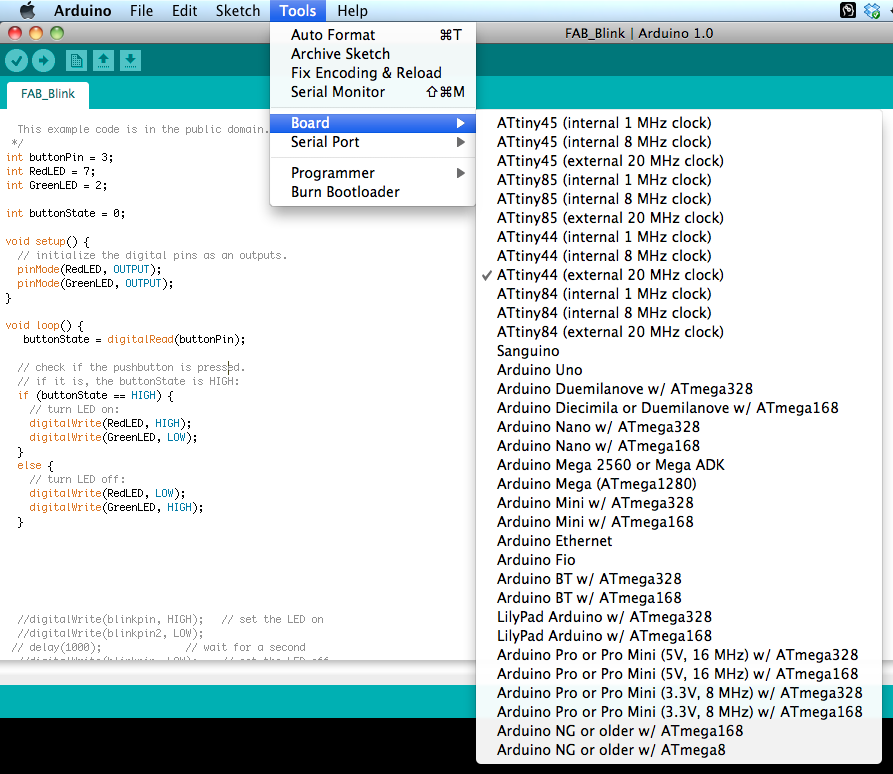893x774 pixels.
Task: Pick Pro or Pro Mini (5V, 16 MHz) ATmega328
Action: coord(678,655)
